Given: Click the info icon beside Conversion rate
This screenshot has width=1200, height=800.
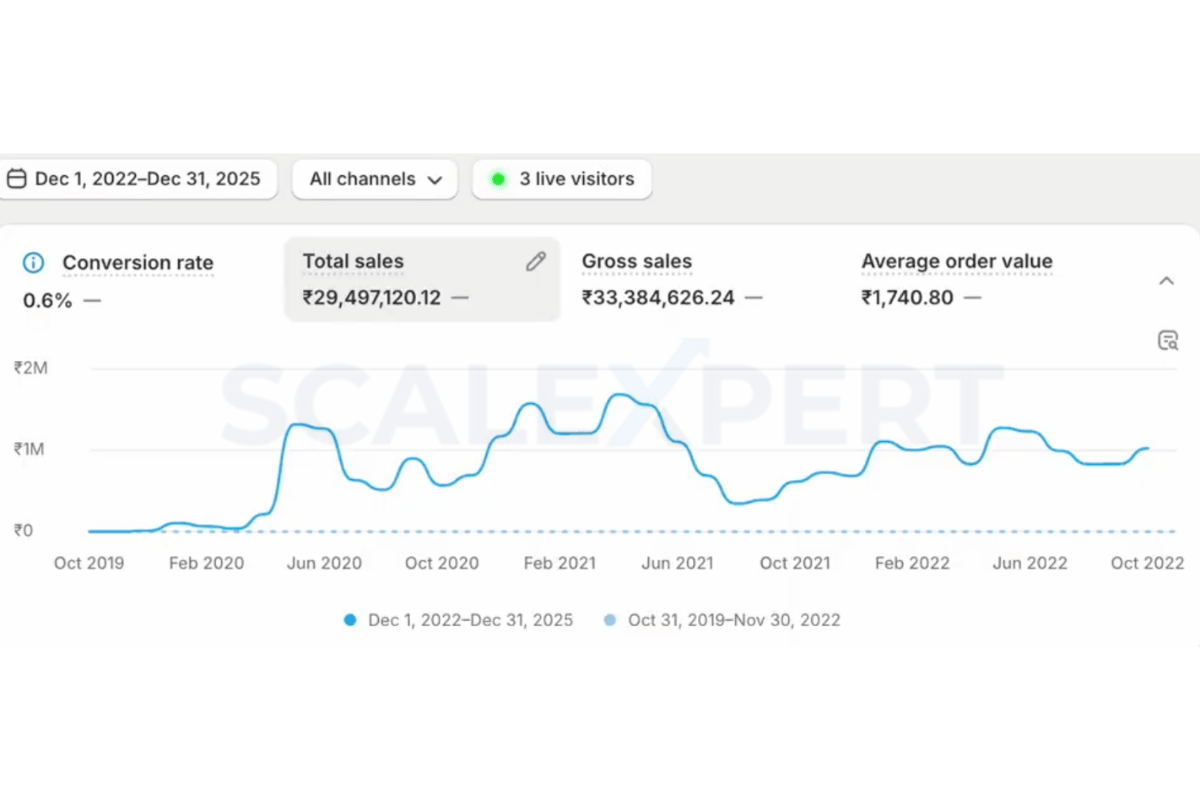Looking at the screenshot, I should (x=34, y=263).
